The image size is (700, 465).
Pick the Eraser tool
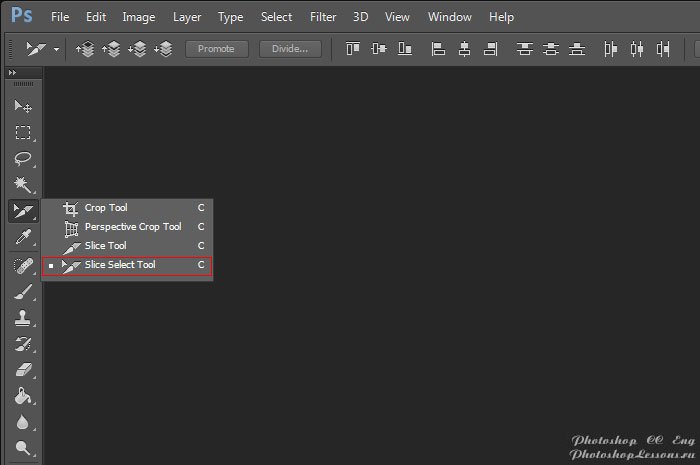(22, 370)
